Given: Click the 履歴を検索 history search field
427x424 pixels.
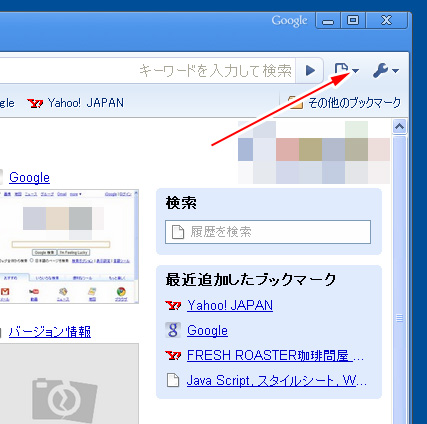Looking at the screenshot, I should click(x=268, y=232).
